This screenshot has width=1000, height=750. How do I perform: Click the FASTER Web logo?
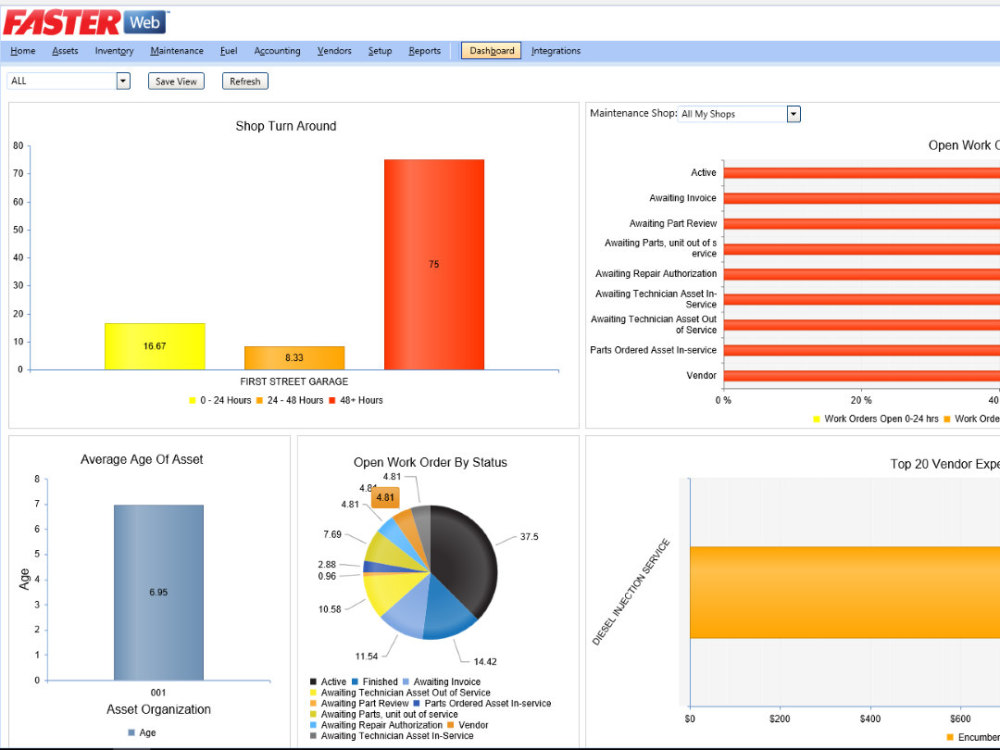click(85, 23)
